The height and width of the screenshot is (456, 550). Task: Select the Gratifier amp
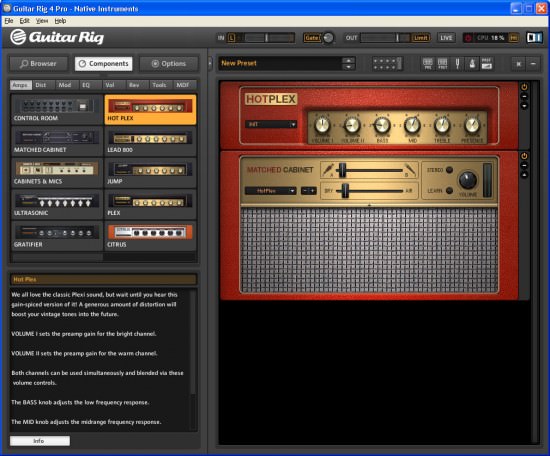click(57, 236)
